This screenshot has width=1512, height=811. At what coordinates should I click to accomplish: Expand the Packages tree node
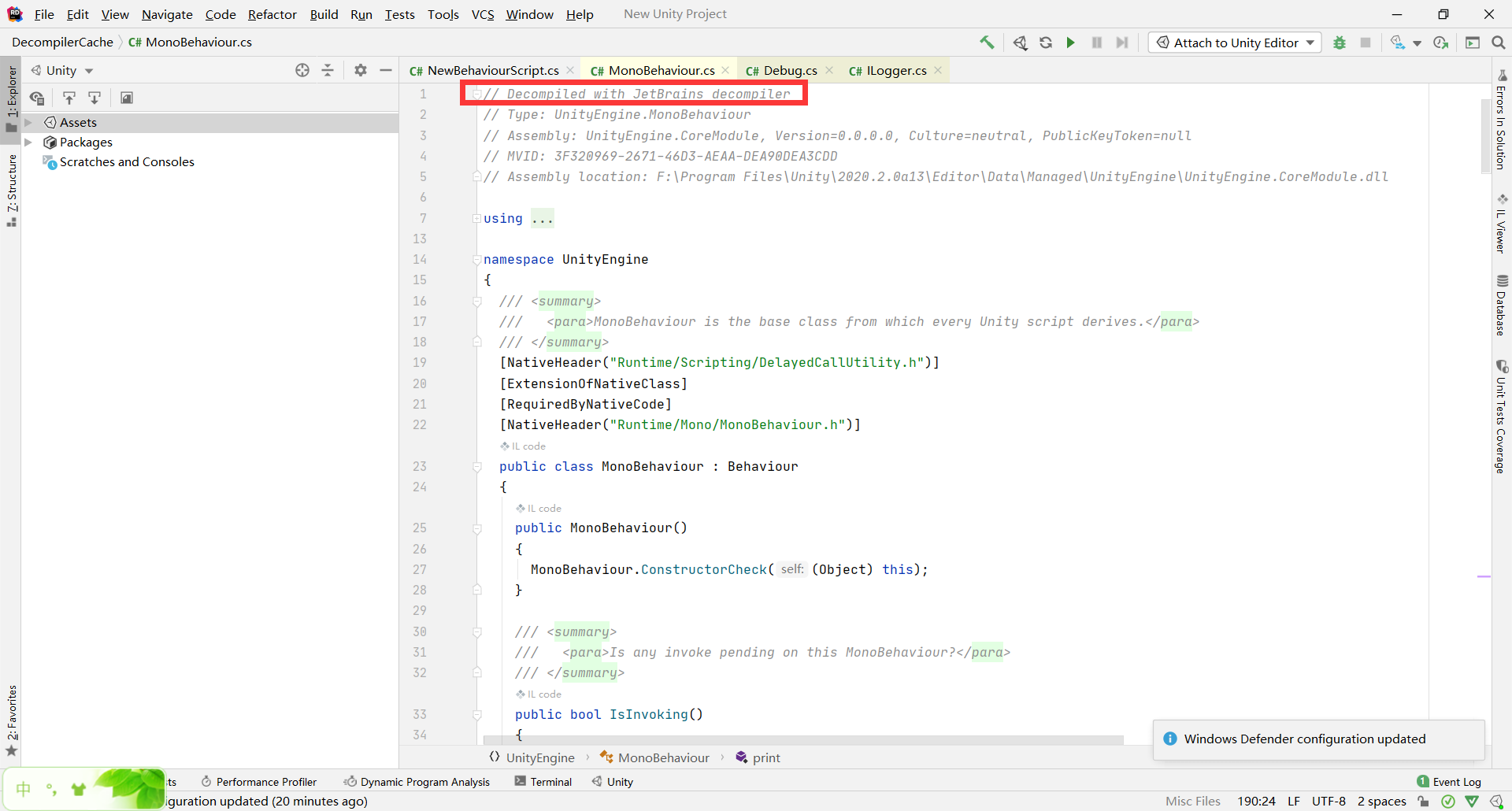[x=28, y=142]
